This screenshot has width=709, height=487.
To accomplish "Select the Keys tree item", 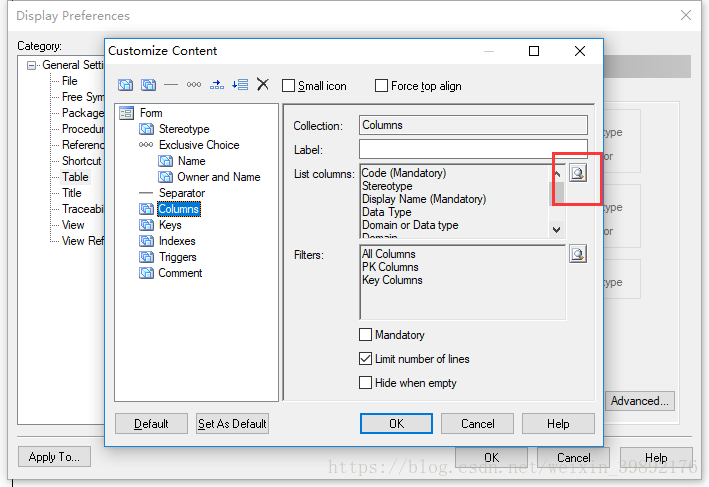I will (170, 225).
